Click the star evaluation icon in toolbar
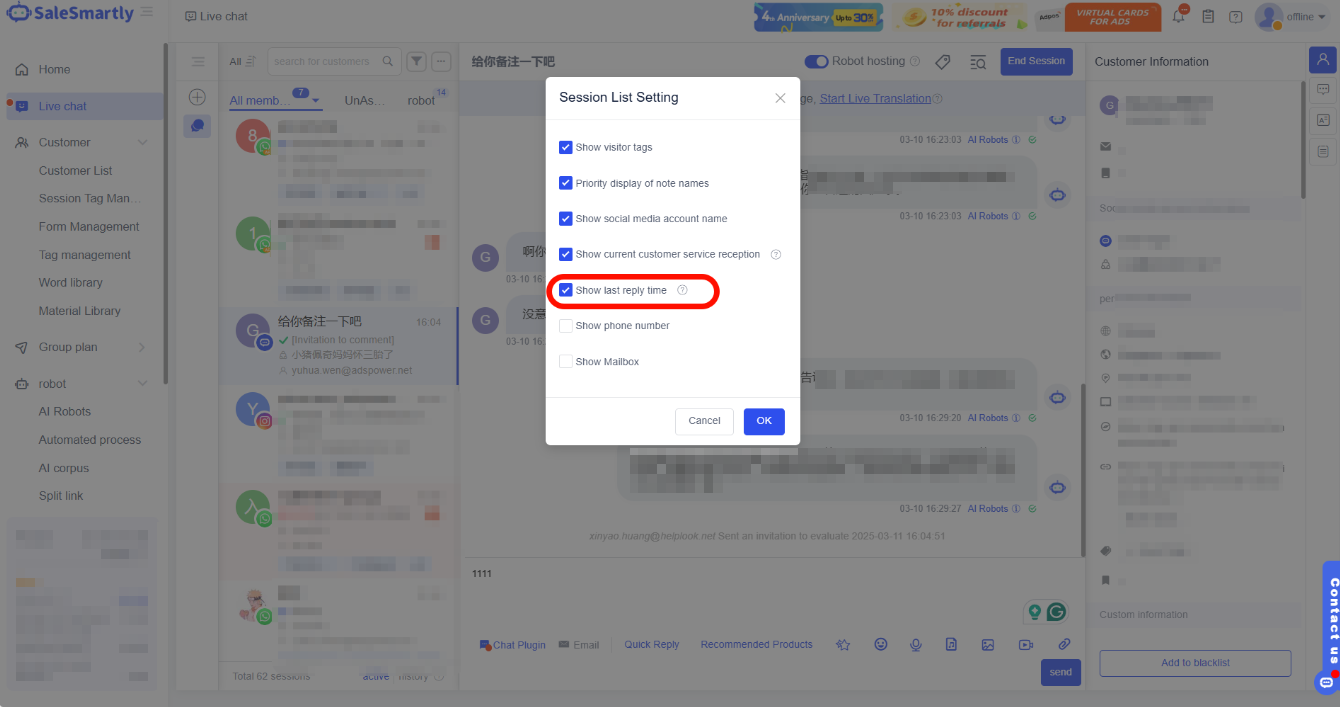The image size is (1340, 707). click(843, 645)
